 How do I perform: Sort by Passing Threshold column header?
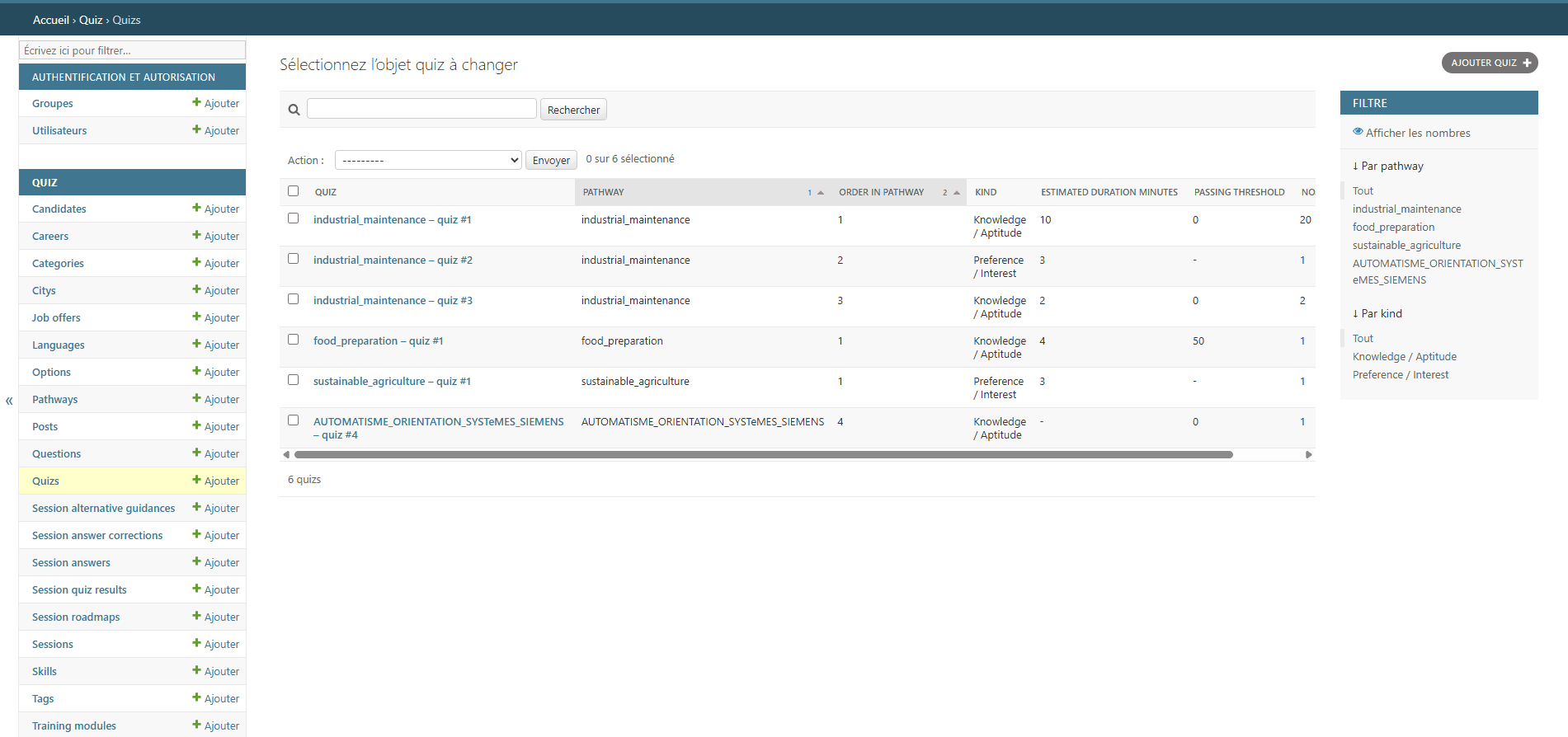click(x=1240, y=192)
